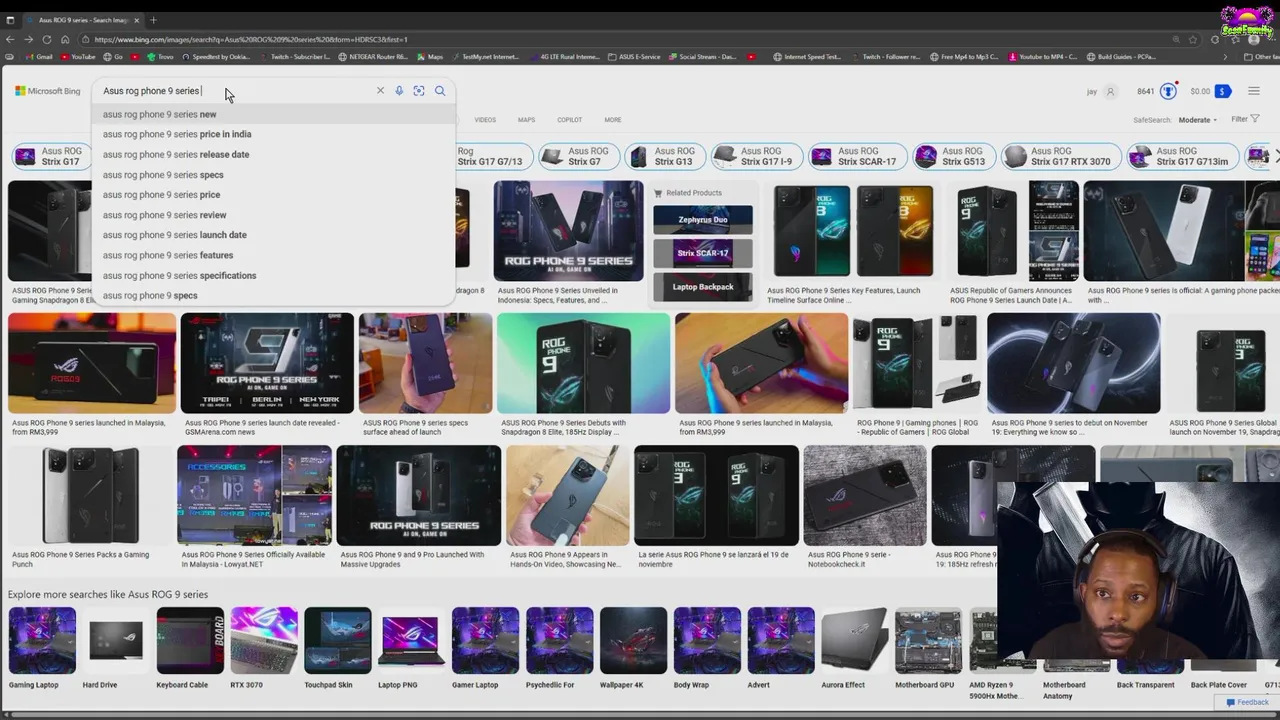Open Wallpaper 4K explore thumbnail
The width and height of the screenshot is (1280, 720).
point(633,640)
